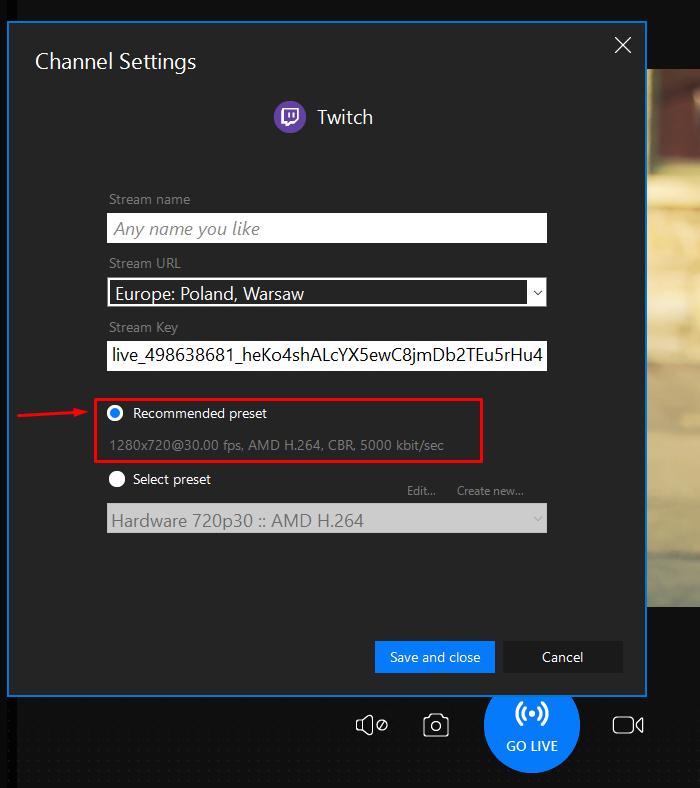Open Edit... preset link
Screen dimensions: 700x788
tap(421, 491)
